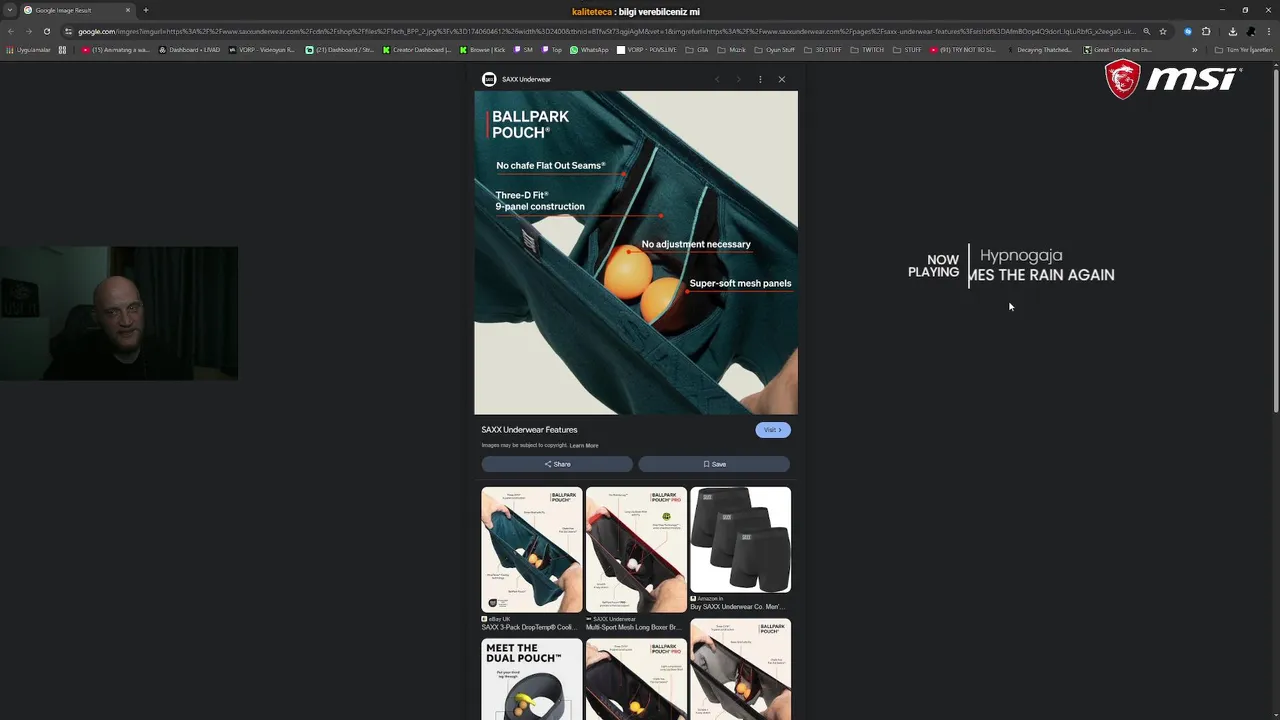Expand the 3D STUFF bookmarks folder
Image resolution: width=1280 pixels, height=720 pixels.
(x=824, y=50)
